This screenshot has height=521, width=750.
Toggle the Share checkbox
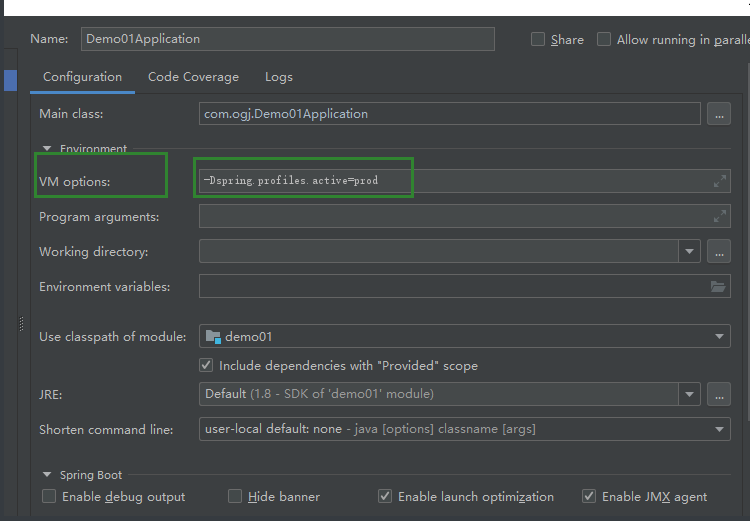click(x=538, y=39)
